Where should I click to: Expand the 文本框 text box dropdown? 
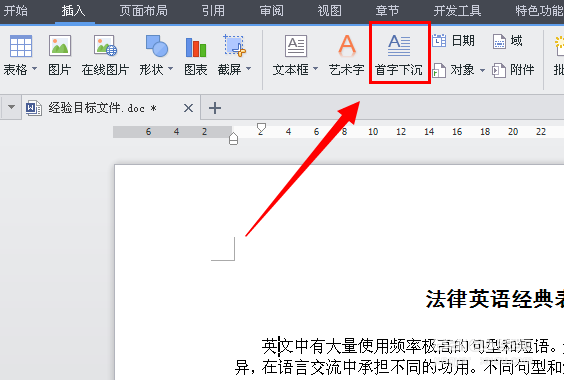(x=315, y=68)
